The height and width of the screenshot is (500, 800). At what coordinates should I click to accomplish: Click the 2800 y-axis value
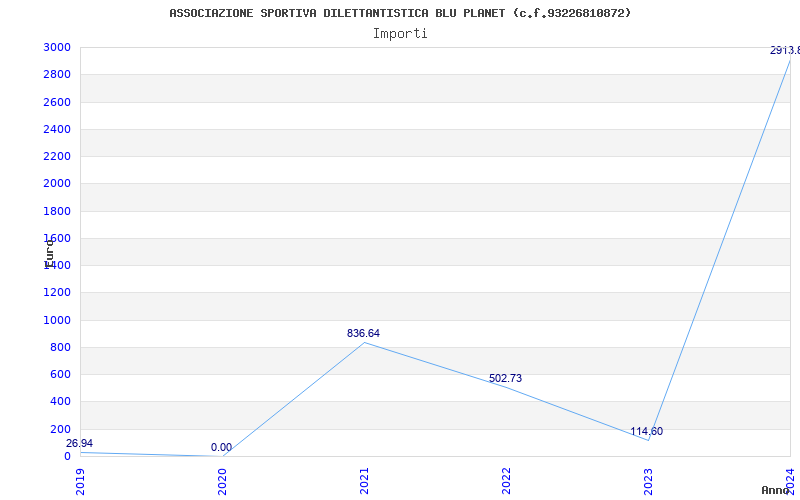57,74
